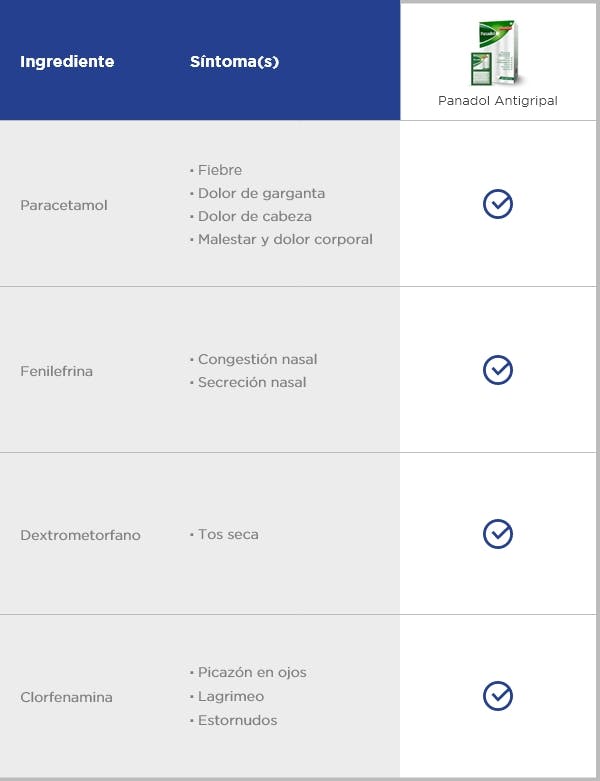This screenshot has width=600, height=781.
Task: Click the checkmark icon in Paracetamol row
Action: tap(497, 204)
